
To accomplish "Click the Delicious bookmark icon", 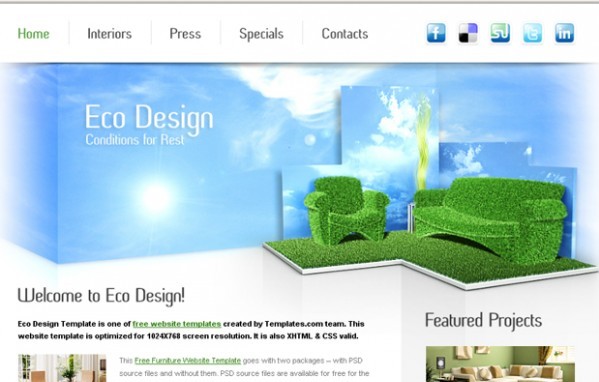I will [x=468, y=33].
